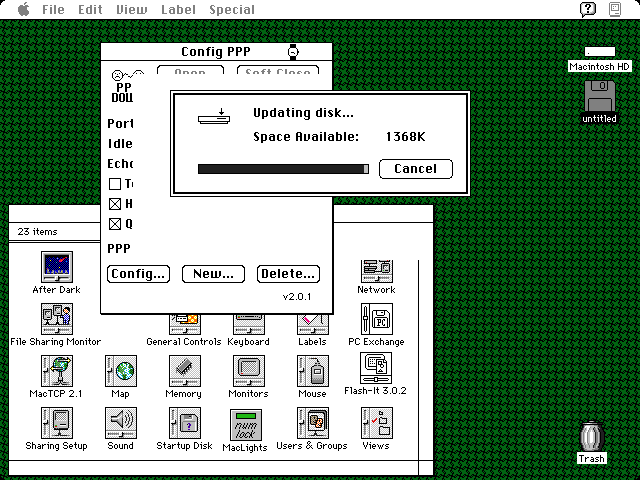Toggle the unchecked T checkbox in Config PPP

(x=115, y=184)
